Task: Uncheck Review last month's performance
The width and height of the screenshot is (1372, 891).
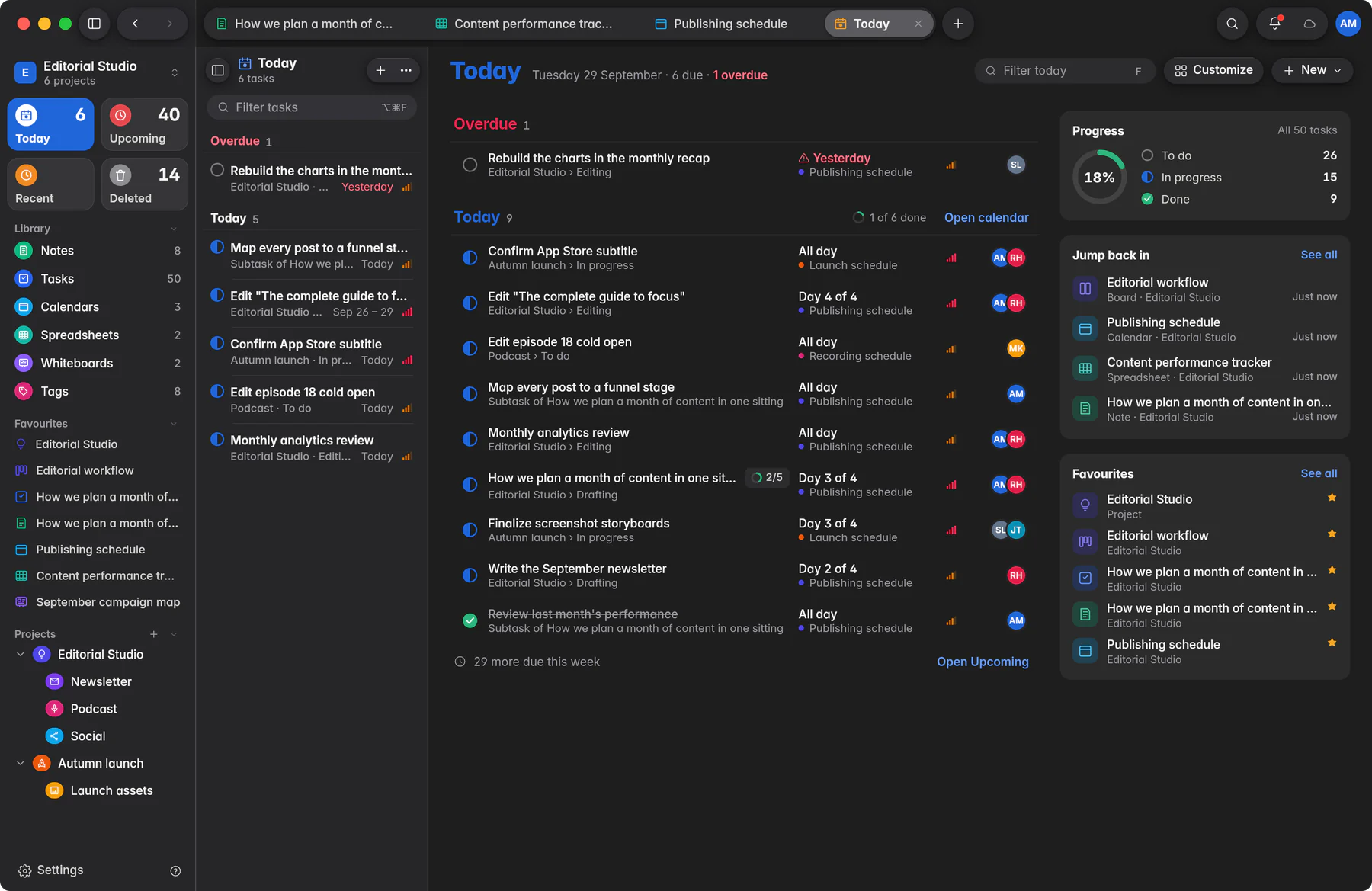Action: [470, 620]
